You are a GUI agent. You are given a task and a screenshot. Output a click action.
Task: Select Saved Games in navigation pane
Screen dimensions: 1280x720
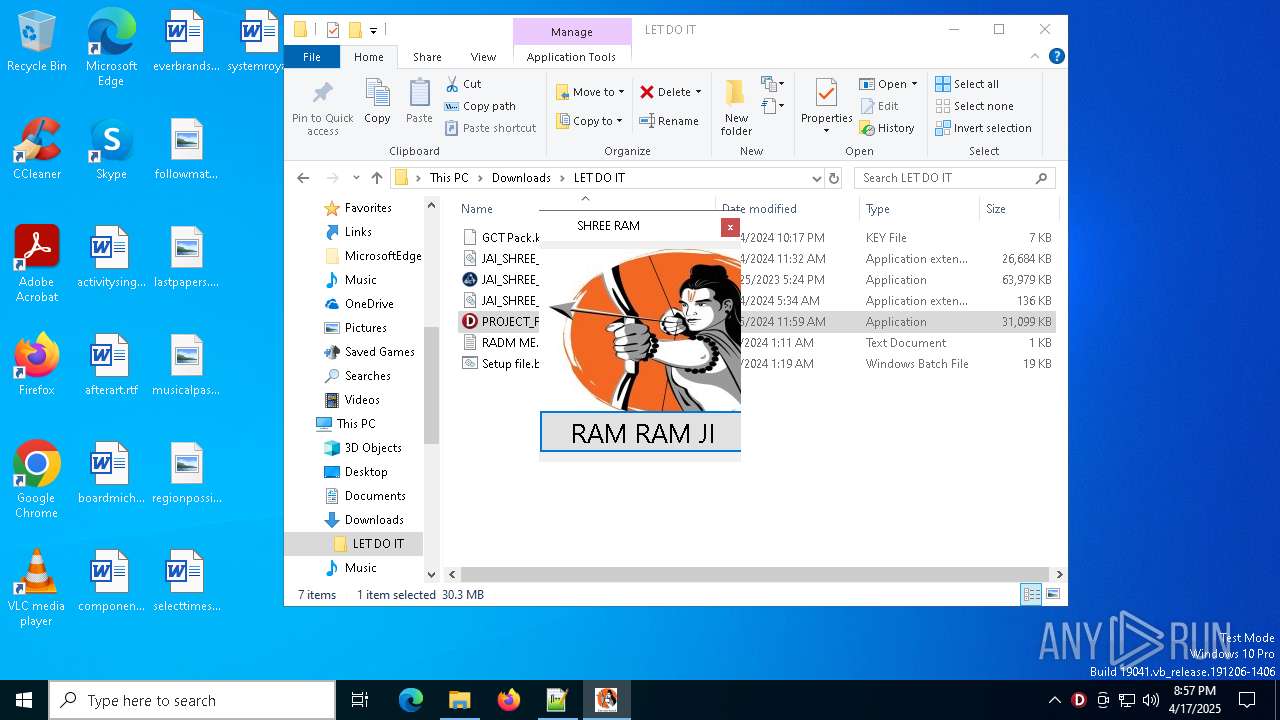click(x=379, y=352)
